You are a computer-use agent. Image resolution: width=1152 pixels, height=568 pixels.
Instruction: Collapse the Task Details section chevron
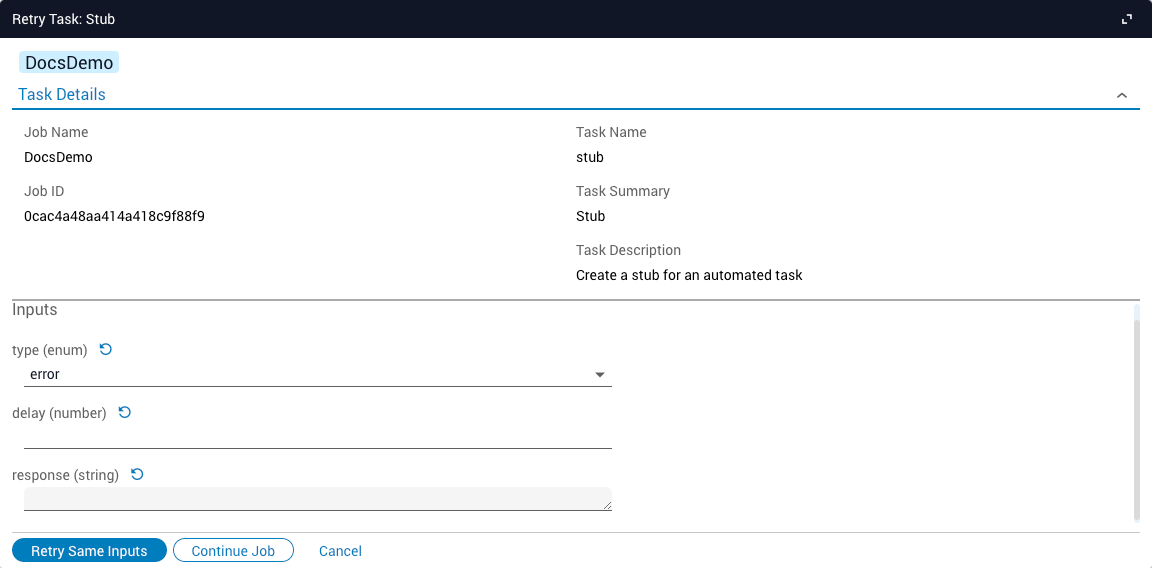point(1122,95)
